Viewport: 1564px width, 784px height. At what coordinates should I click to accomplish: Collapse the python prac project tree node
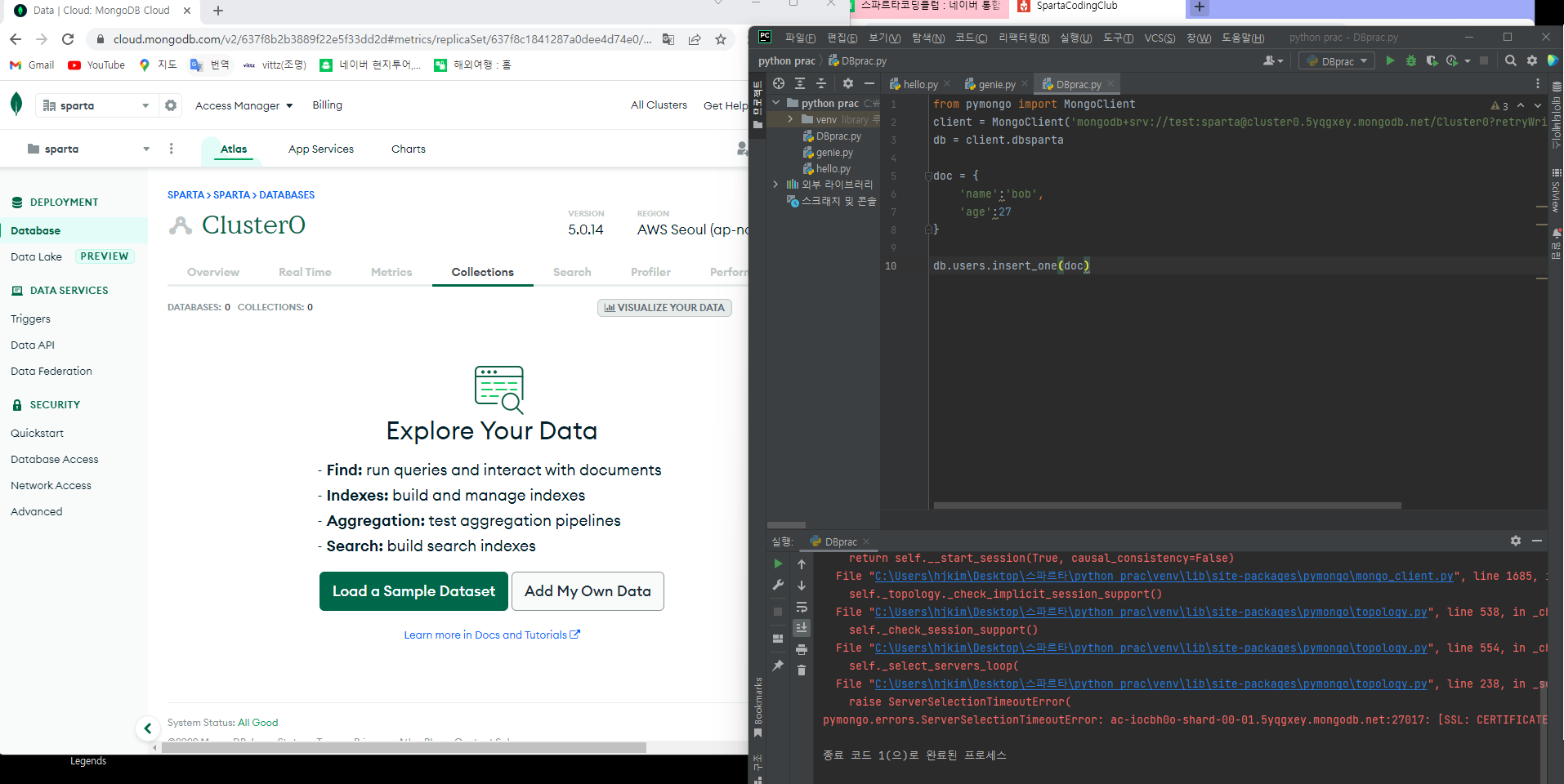tap(776, 103)
